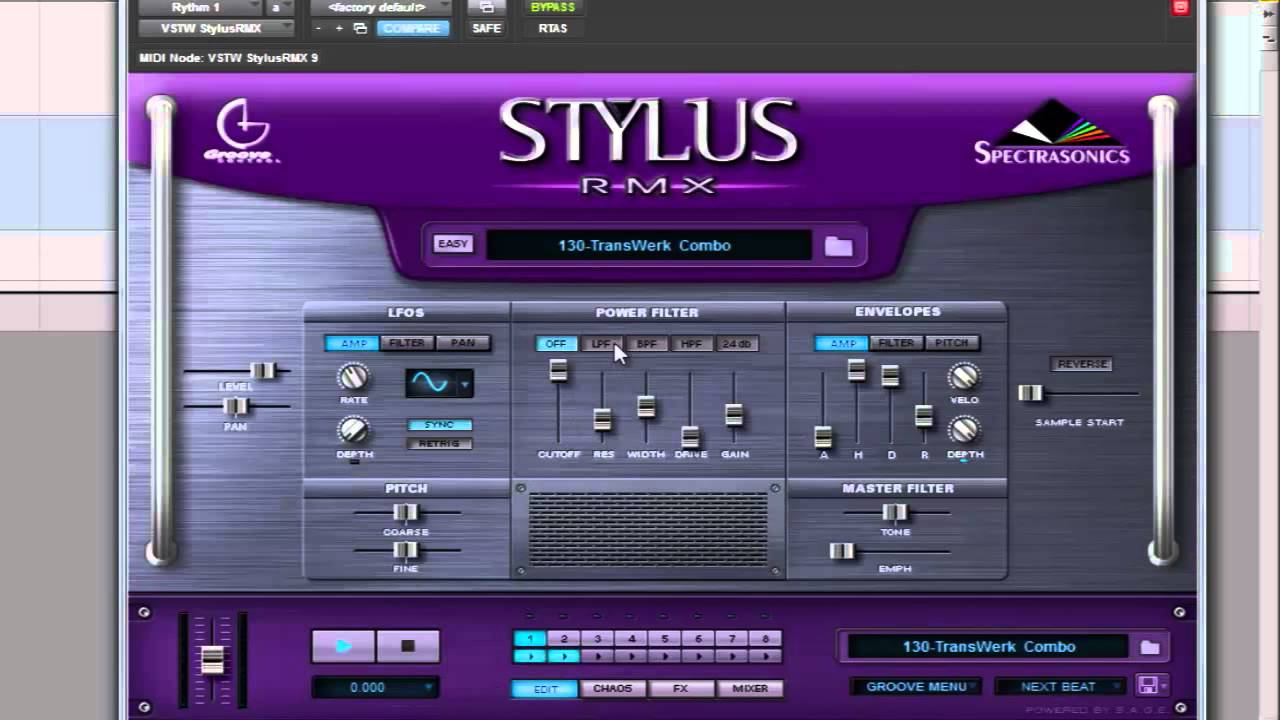The height and width of the screenshot is (720, 1280).
Task: Click the RTAS button
Action: (553, 28)
